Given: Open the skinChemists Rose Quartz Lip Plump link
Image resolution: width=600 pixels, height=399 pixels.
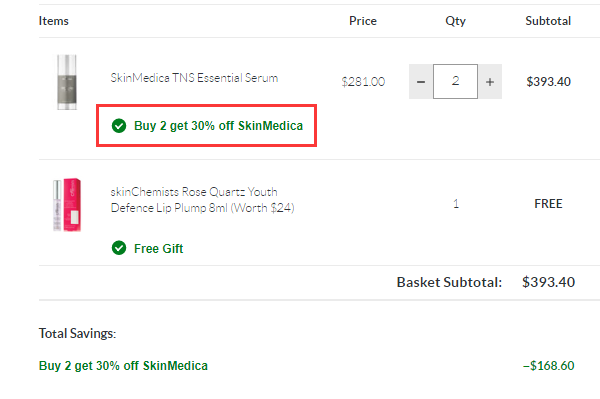Looking at the screenshot, I should pyautogui.click(x=202, y=200).
